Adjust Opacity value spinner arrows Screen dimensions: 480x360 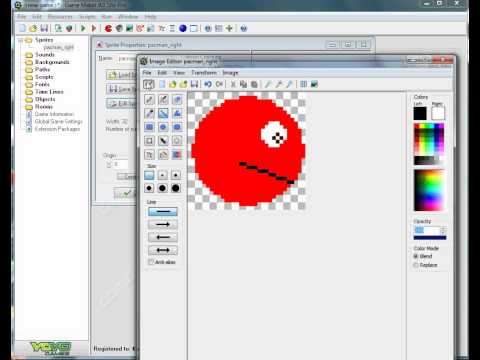[x=443, y=230]
